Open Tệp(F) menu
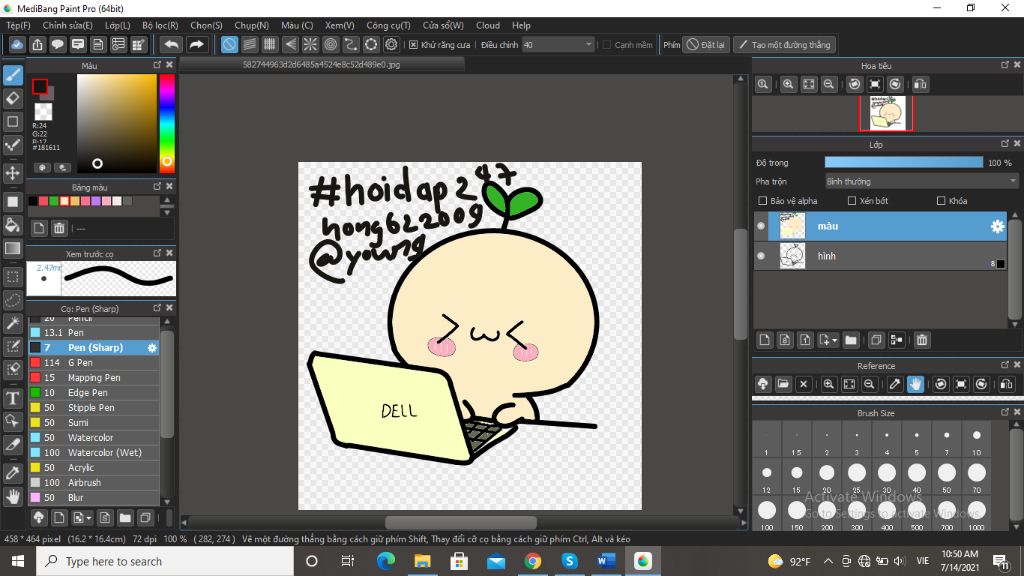The height and width of the screenshot is (576, 1024). (18, 25)
